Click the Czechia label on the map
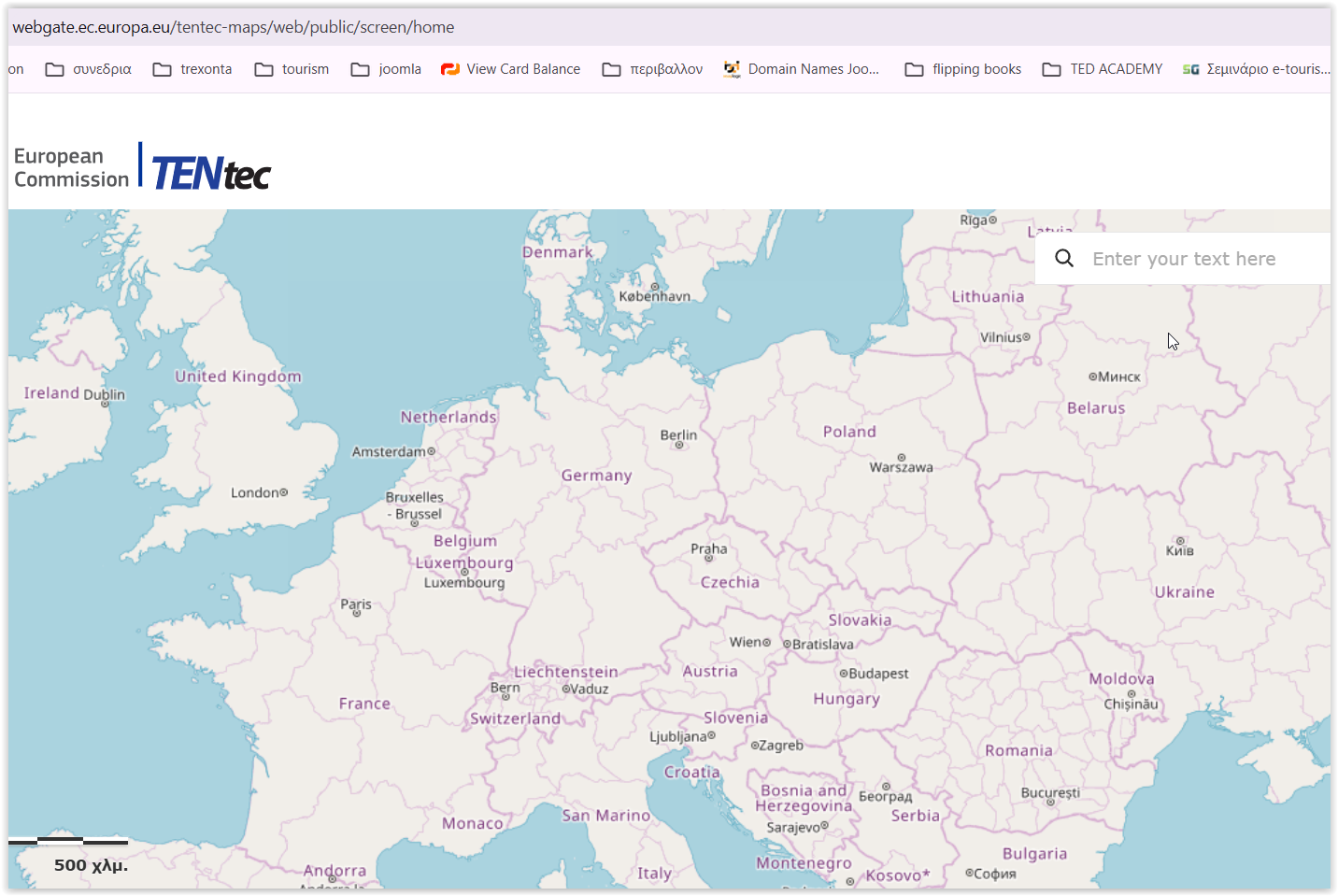Image resolution: width=1338 pixels, height=896 pixels. point(730,582)
